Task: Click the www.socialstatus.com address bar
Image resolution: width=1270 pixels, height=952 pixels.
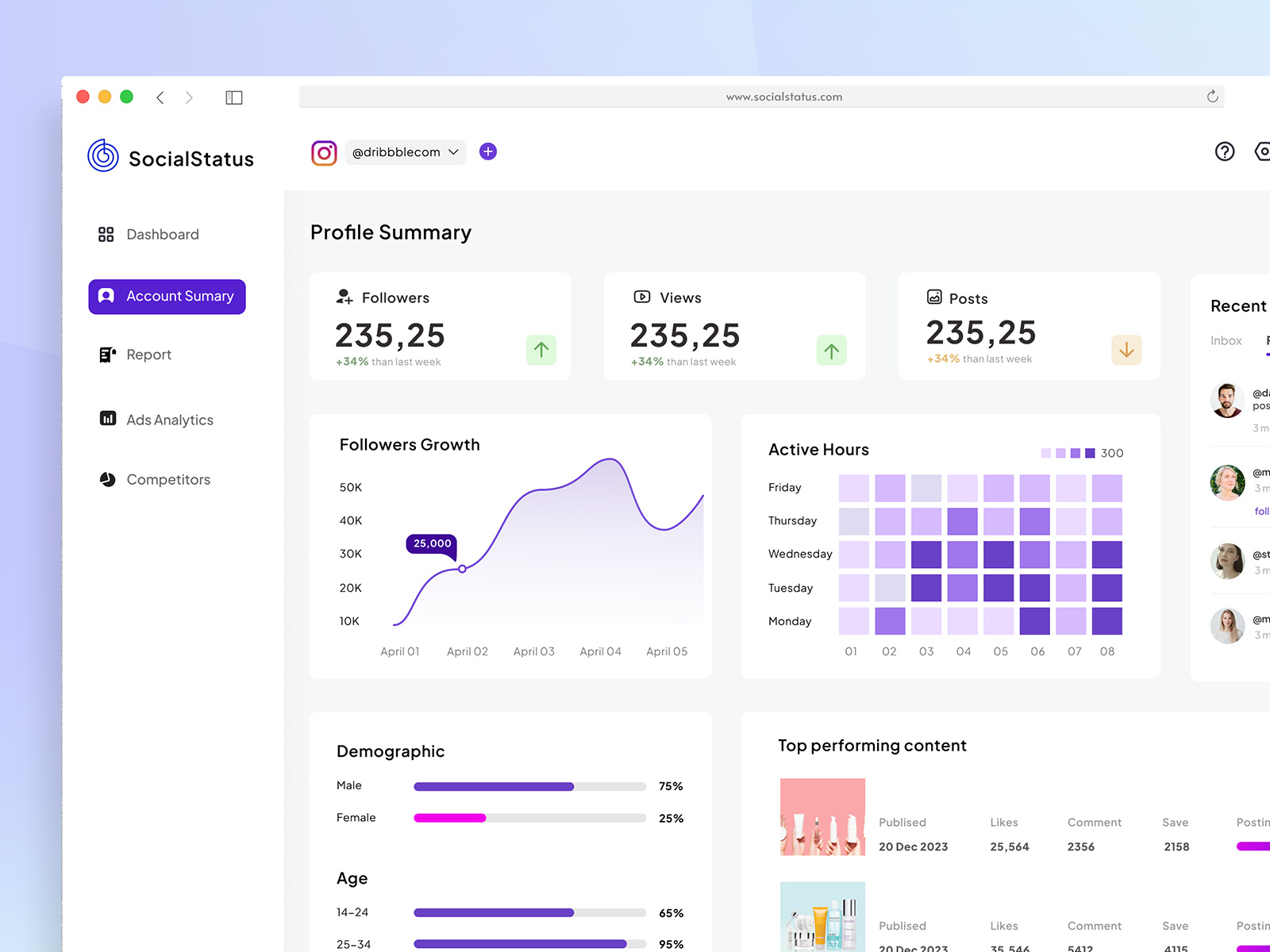Action: (783, 96)
